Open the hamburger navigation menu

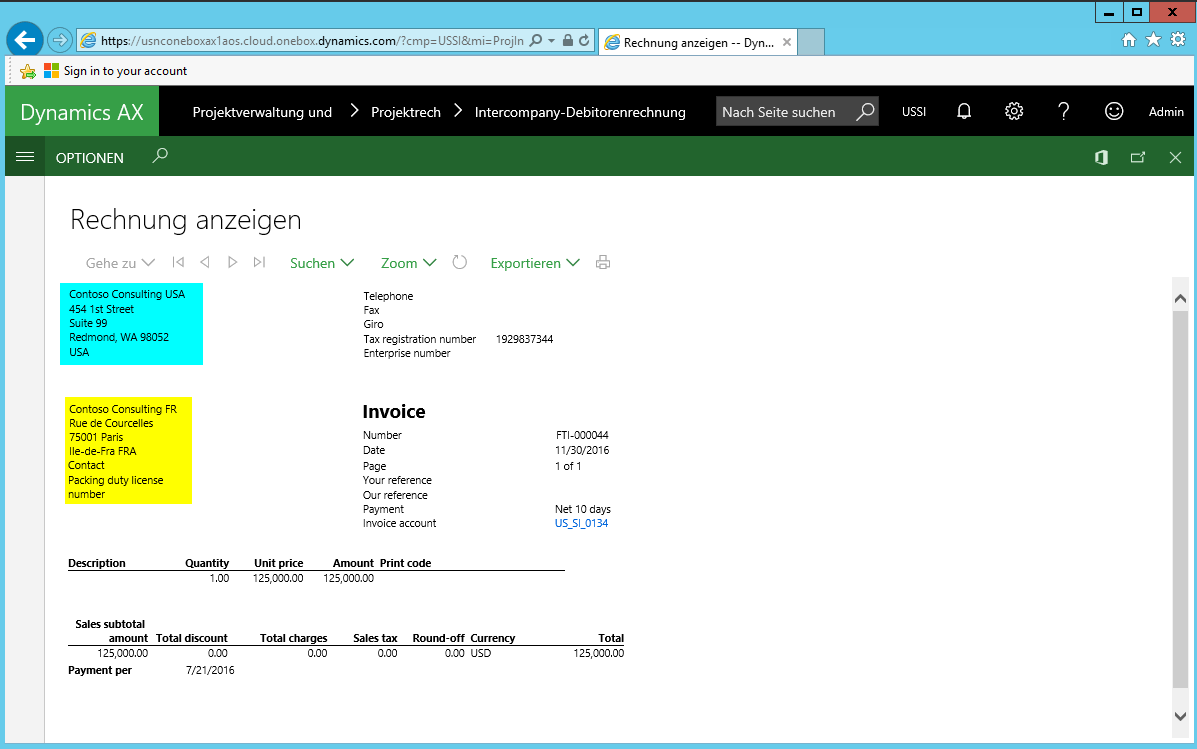tap(25, 157)
